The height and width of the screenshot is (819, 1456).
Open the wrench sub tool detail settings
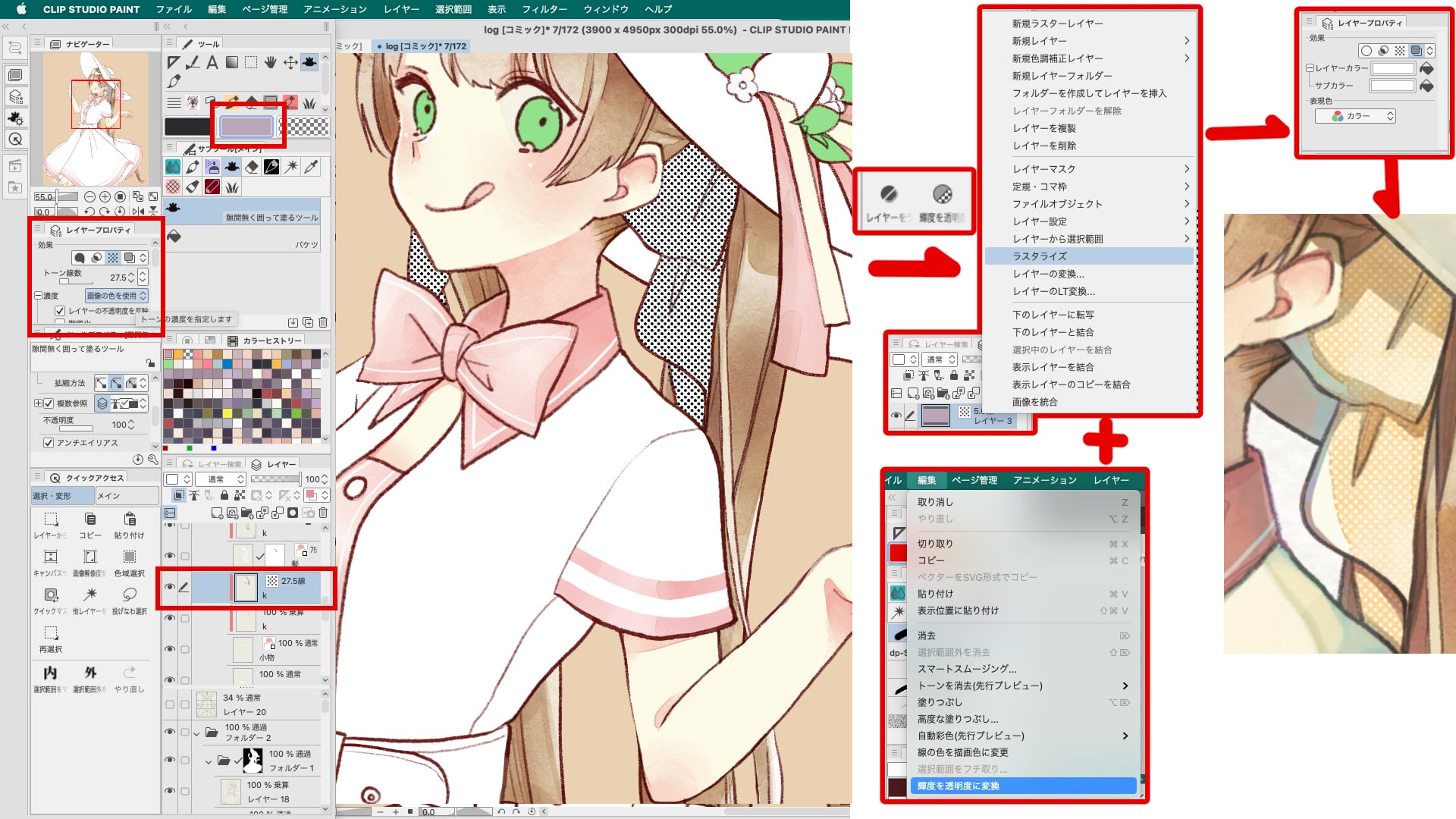[x=153, y=460]
